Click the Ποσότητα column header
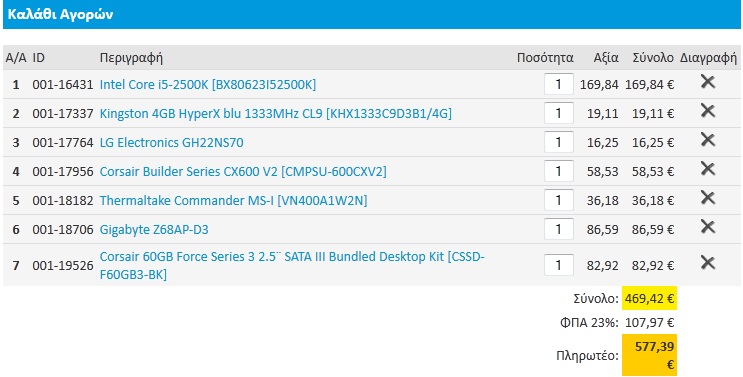 (545, 58)
